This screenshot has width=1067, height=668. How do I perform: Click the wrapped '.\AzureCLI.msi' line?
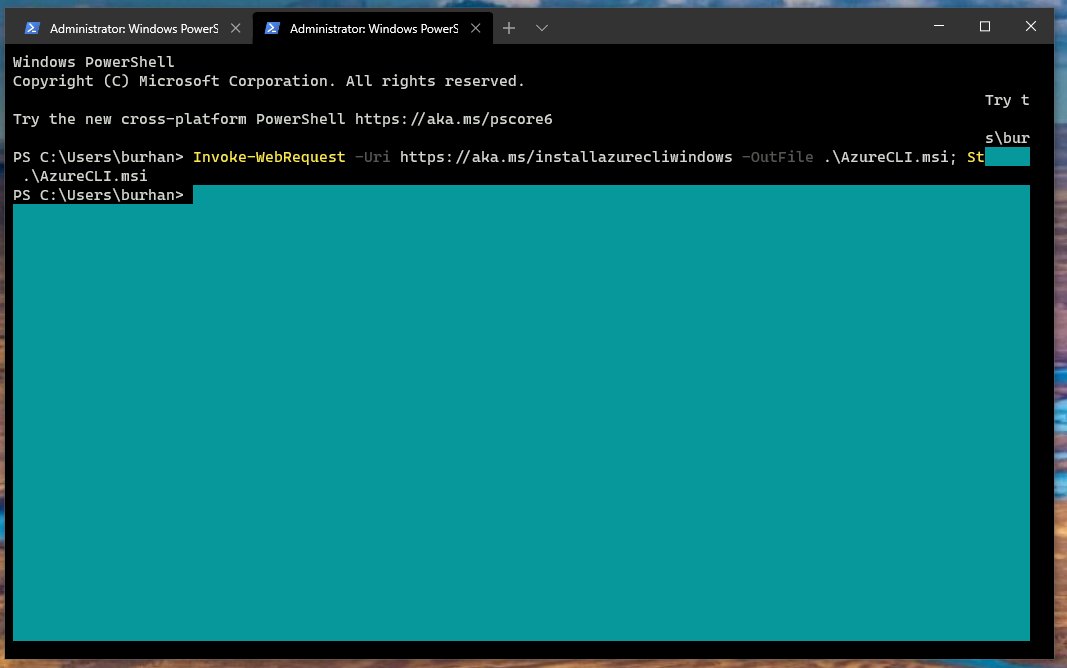84,176
